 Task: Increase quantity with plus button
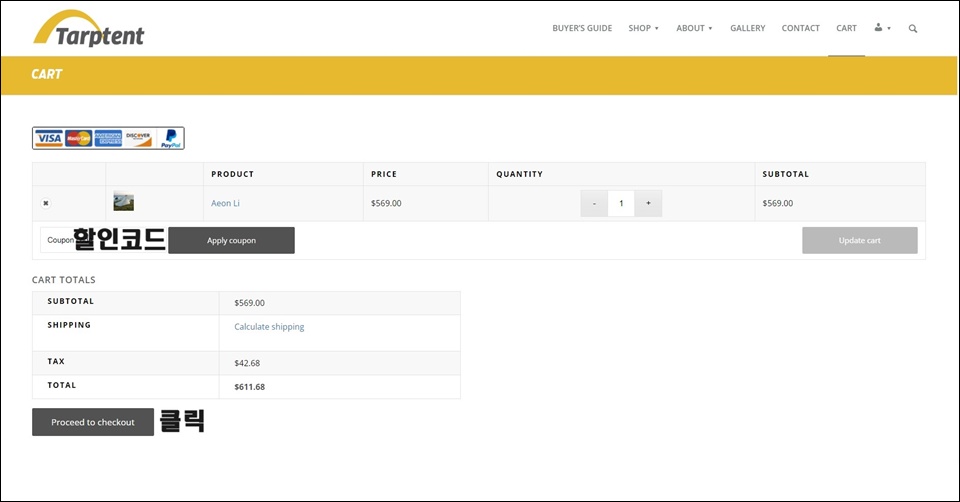pos(648,203)
